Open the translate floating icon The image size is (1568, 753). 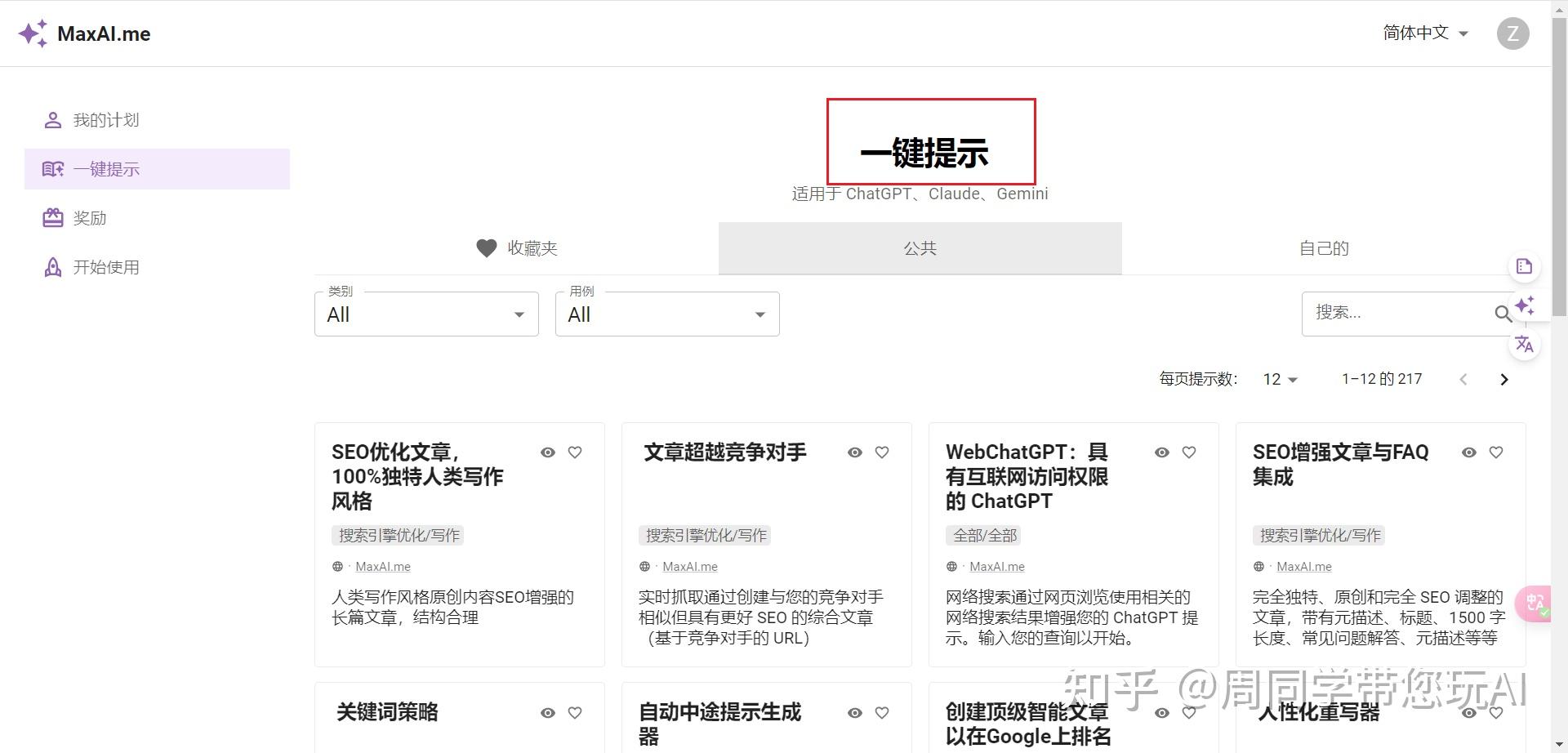tap(1525, 344)
